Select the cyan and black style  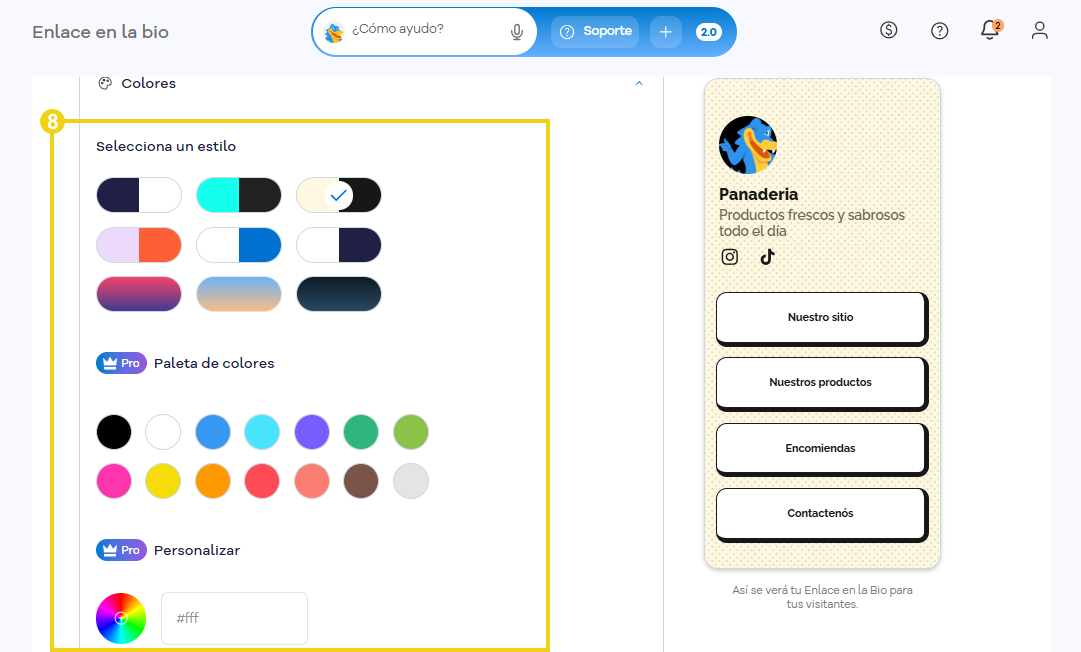pos(239,195)
